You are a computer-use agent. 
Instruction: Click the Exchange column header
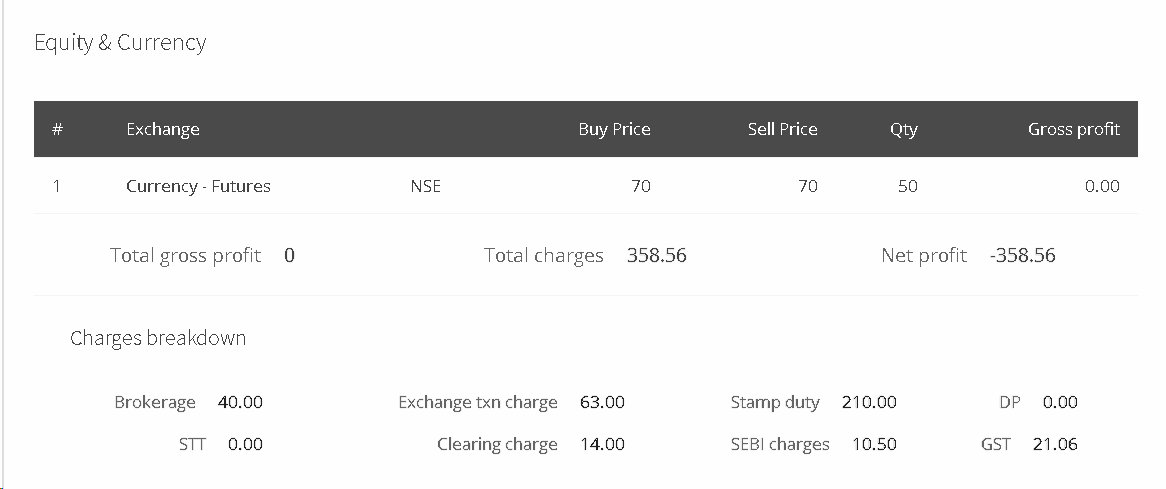click(x=163, y=129)
